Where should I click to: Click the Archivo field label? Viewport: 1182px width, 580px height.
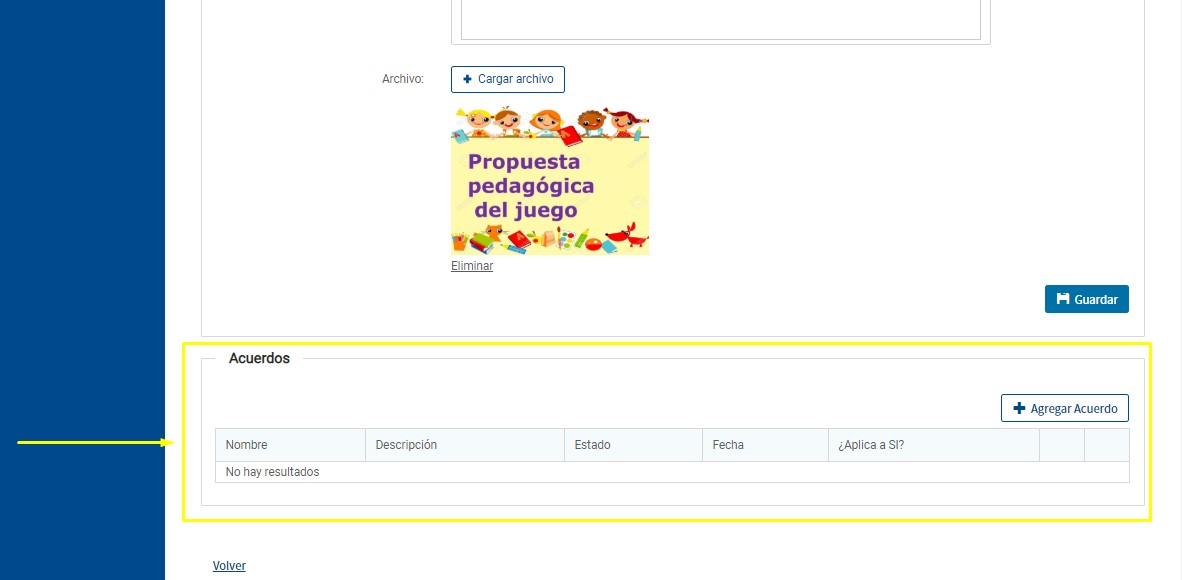402,79
